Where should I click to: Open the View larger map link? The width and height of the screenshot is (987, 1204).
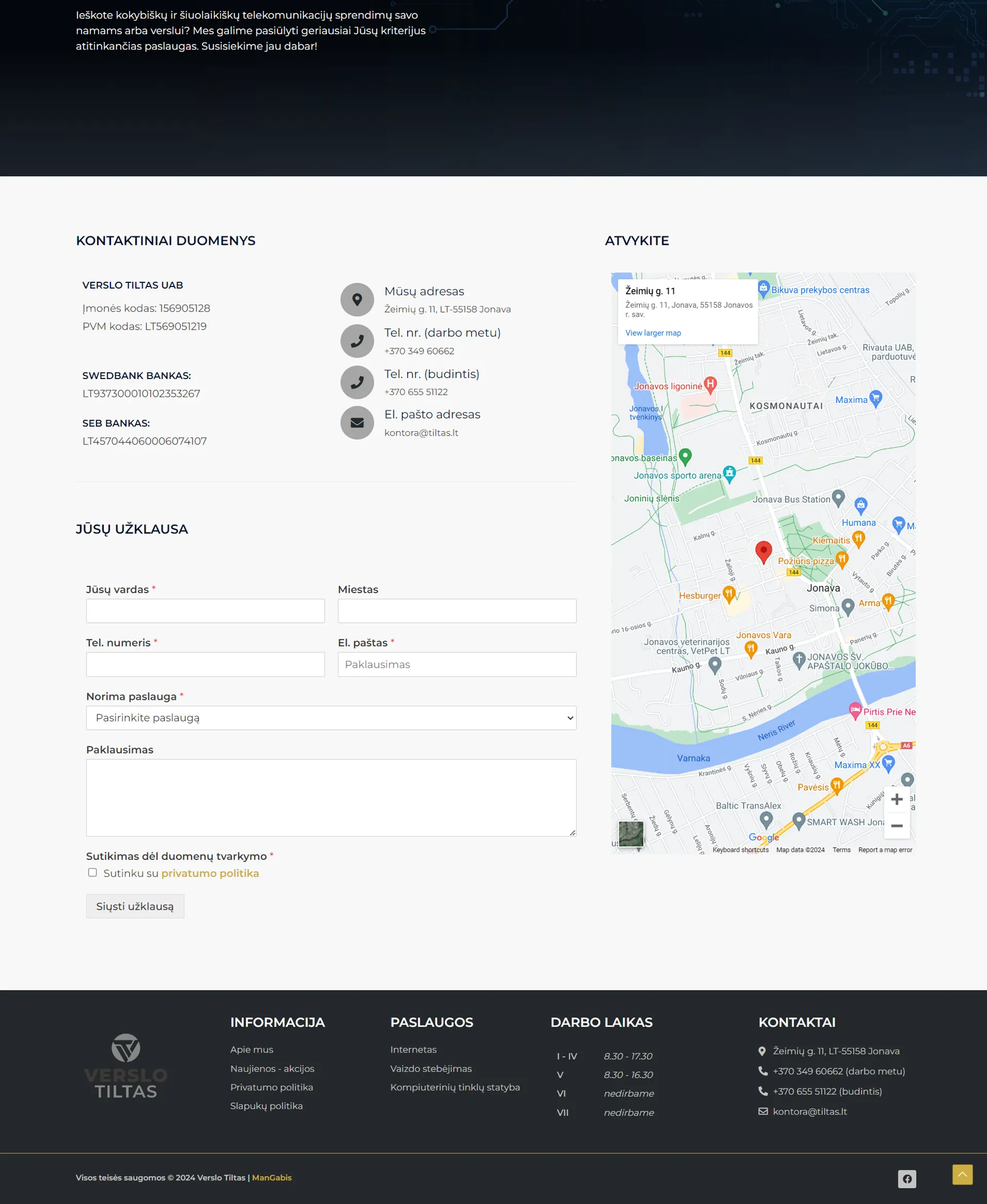pos(653,333)
